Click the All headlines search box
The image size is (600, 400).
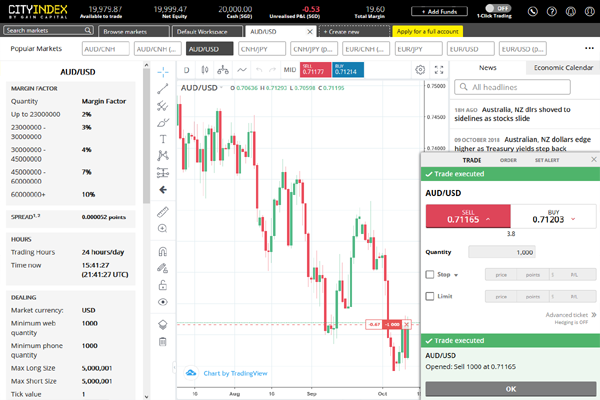tap(512, 87)
